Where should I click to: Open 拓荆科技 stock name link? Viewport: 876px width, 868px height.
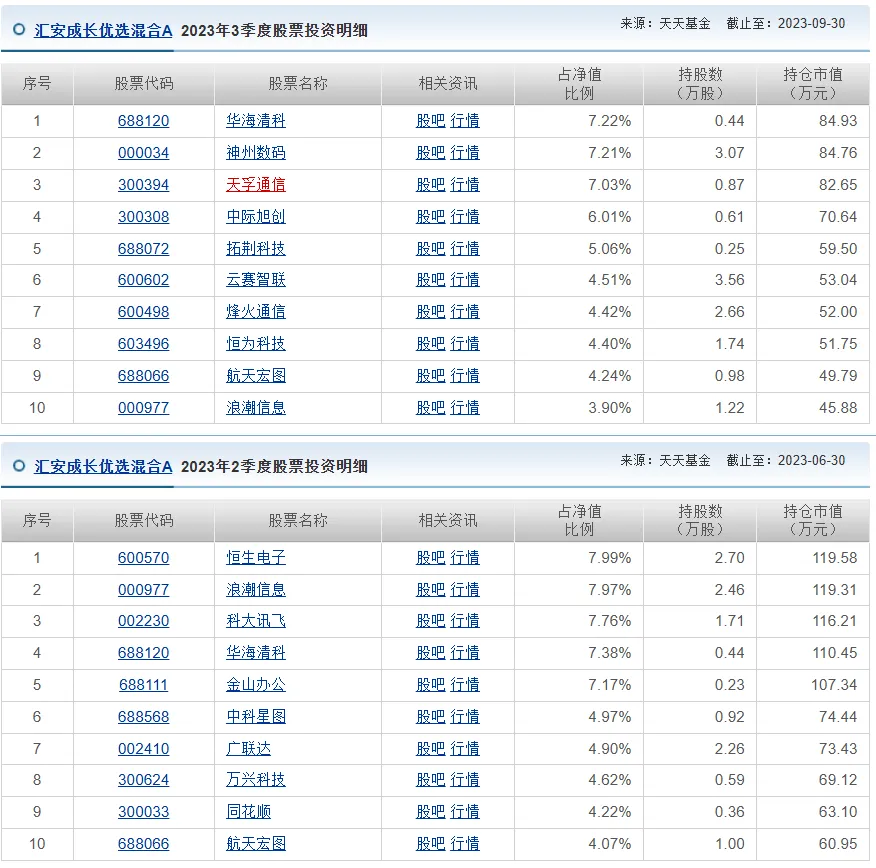point(256,249)
